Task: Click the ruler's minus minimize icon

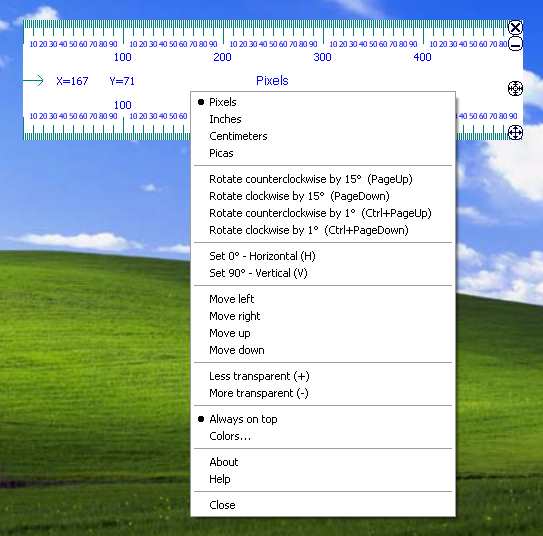Action: pyautogui.click(x=515, y=45)
